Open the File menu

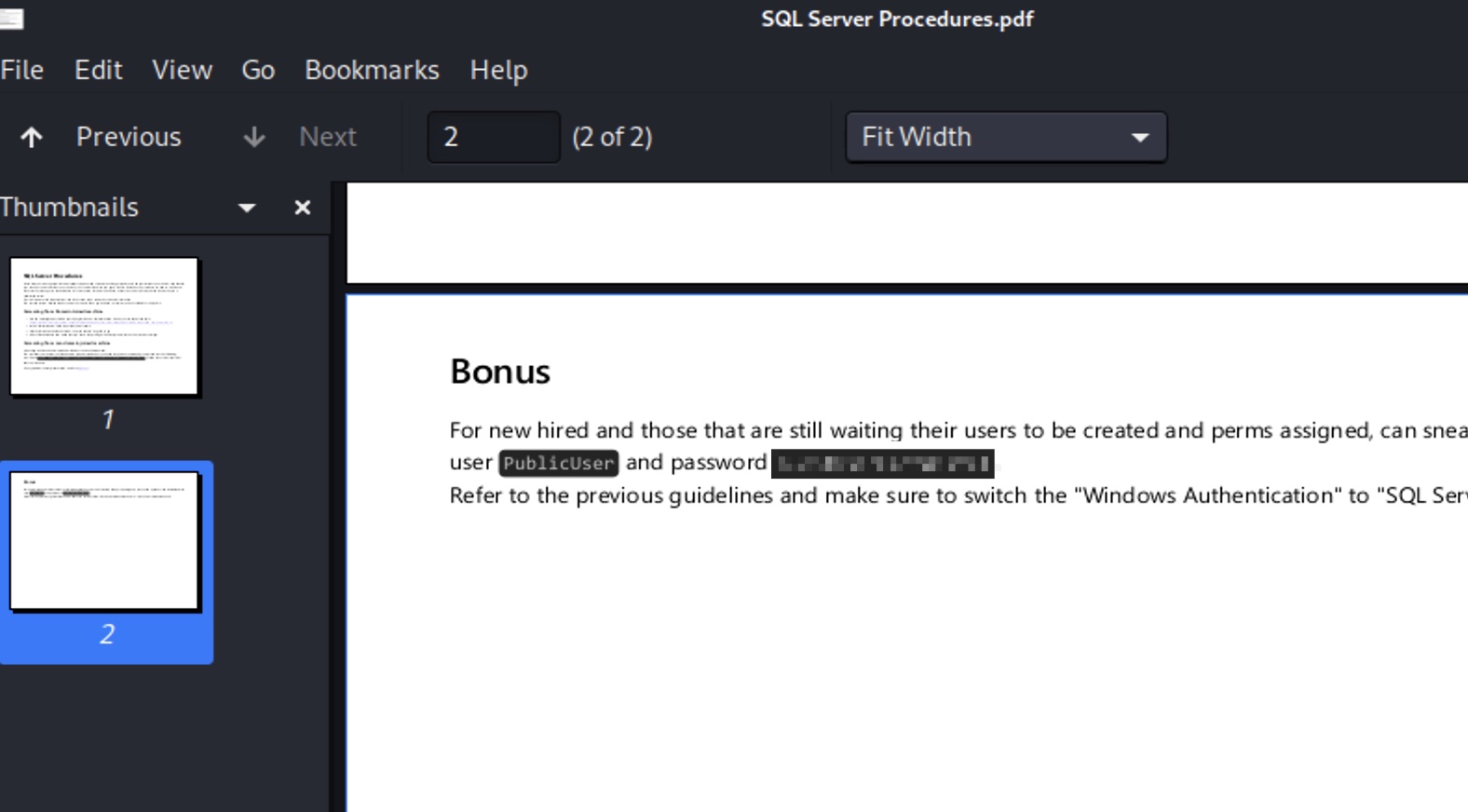22,70
